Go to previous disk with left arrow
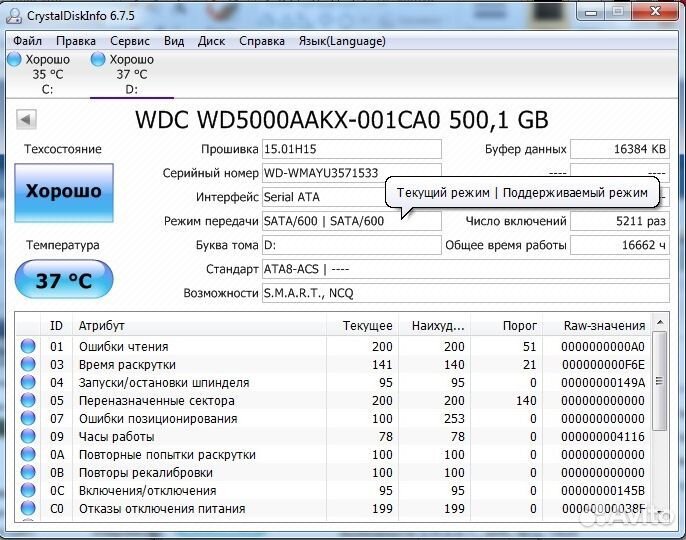This screenshot has width=686, height=540. (26, 119)
